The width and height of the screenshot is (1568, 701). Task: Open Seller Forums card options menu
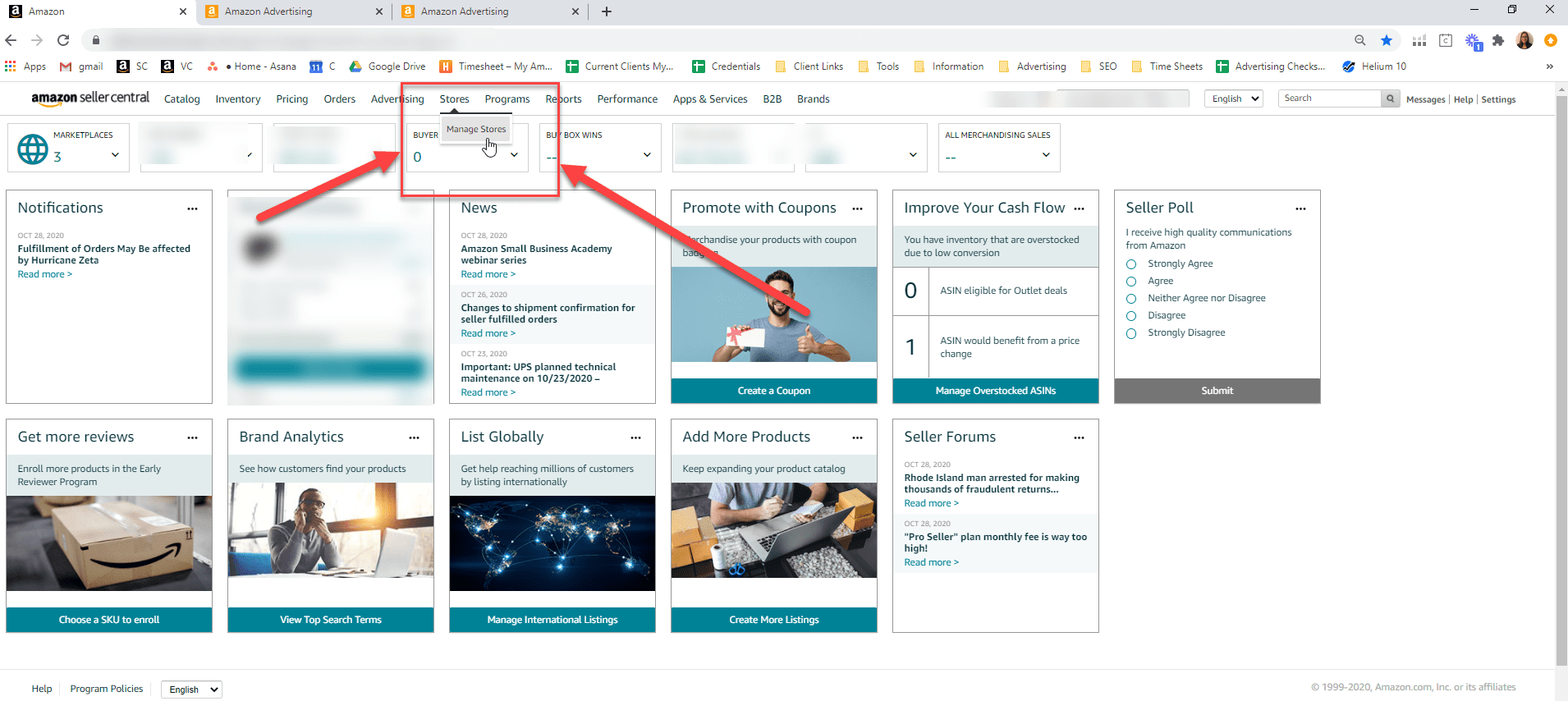pyautogui.click(x=1079, y=438)
